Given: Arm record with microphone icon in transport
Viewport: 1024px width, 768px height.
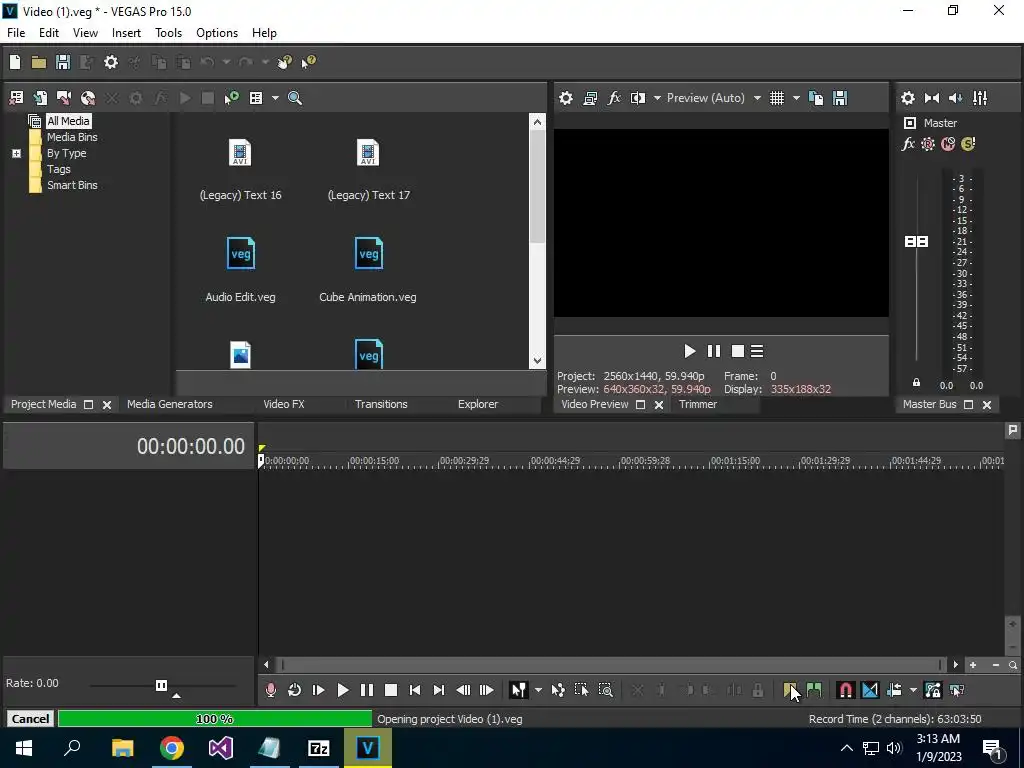Looking at the screenshot, I should 270,690.
